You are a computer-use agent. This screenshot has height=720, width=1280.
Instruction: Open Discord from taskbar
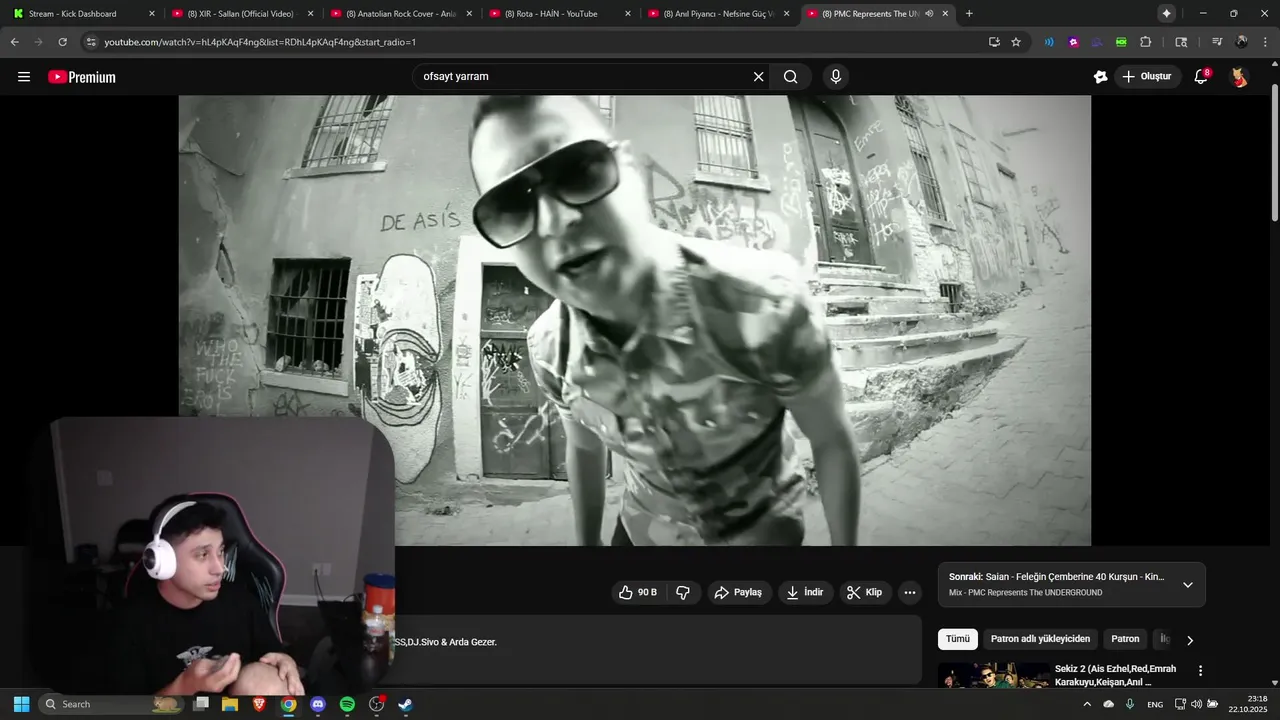[318, 704]
